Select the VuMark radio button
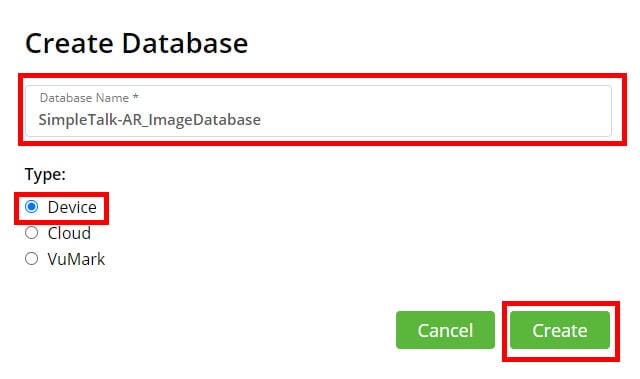This screenshot has width=640, height=379. 31,259
